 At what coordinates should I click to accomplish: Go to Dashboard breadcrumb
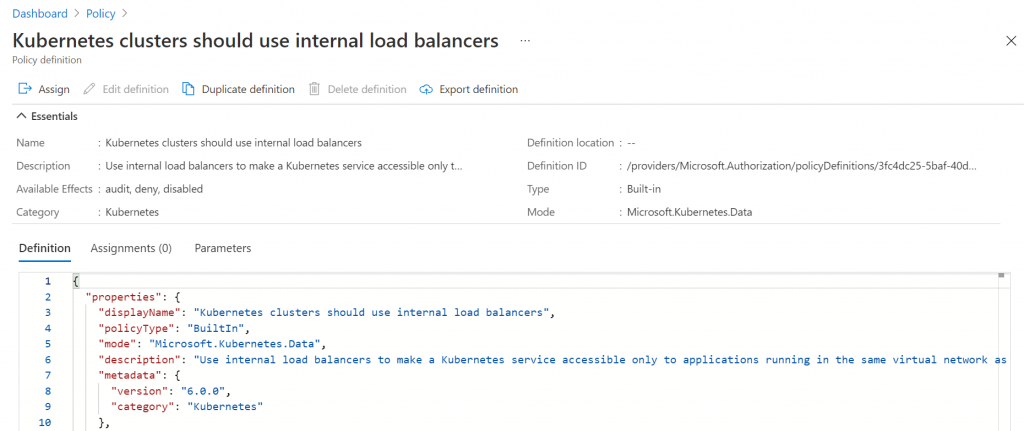[x=40, y=13]
